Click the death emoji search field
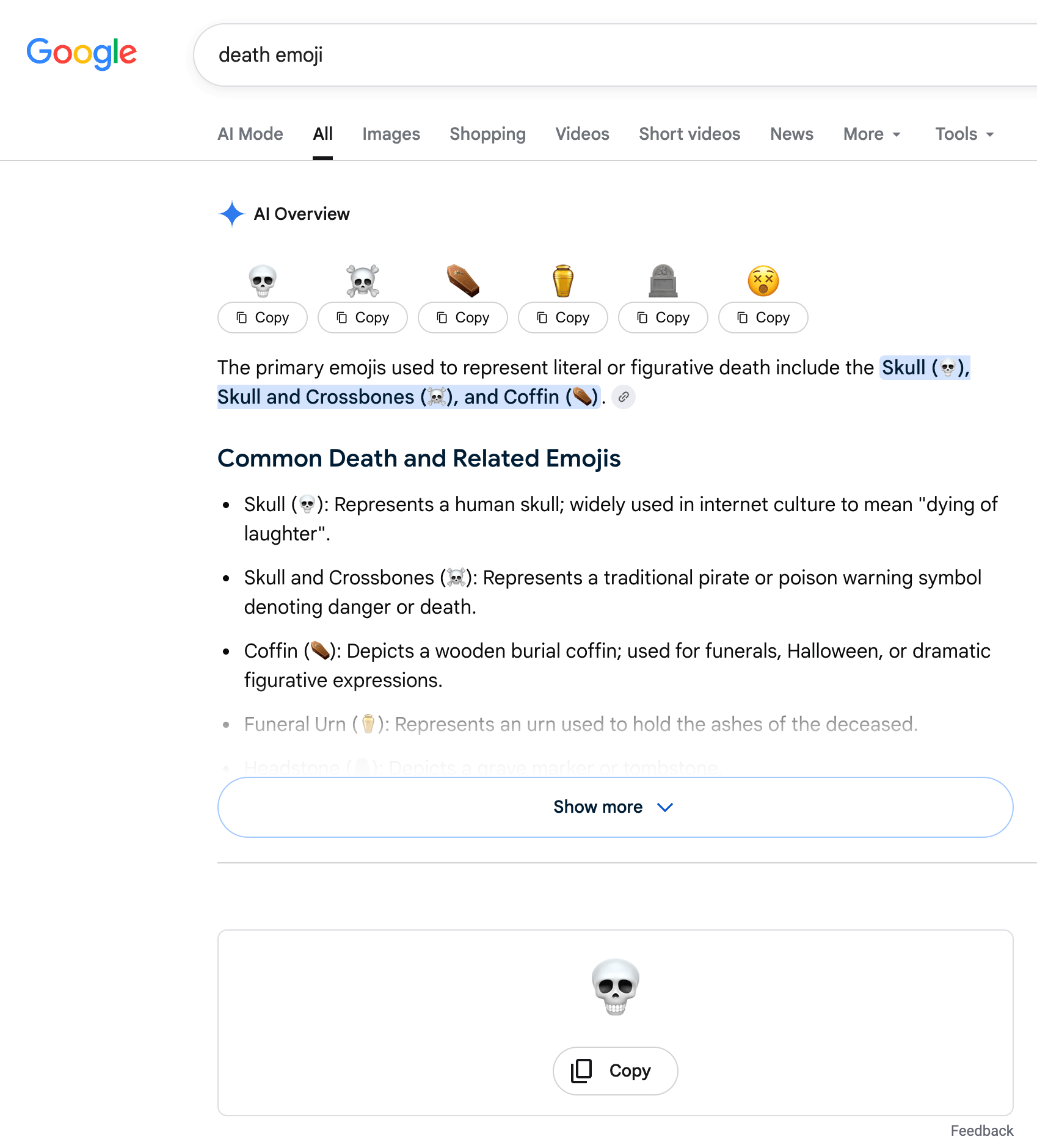 615,55
